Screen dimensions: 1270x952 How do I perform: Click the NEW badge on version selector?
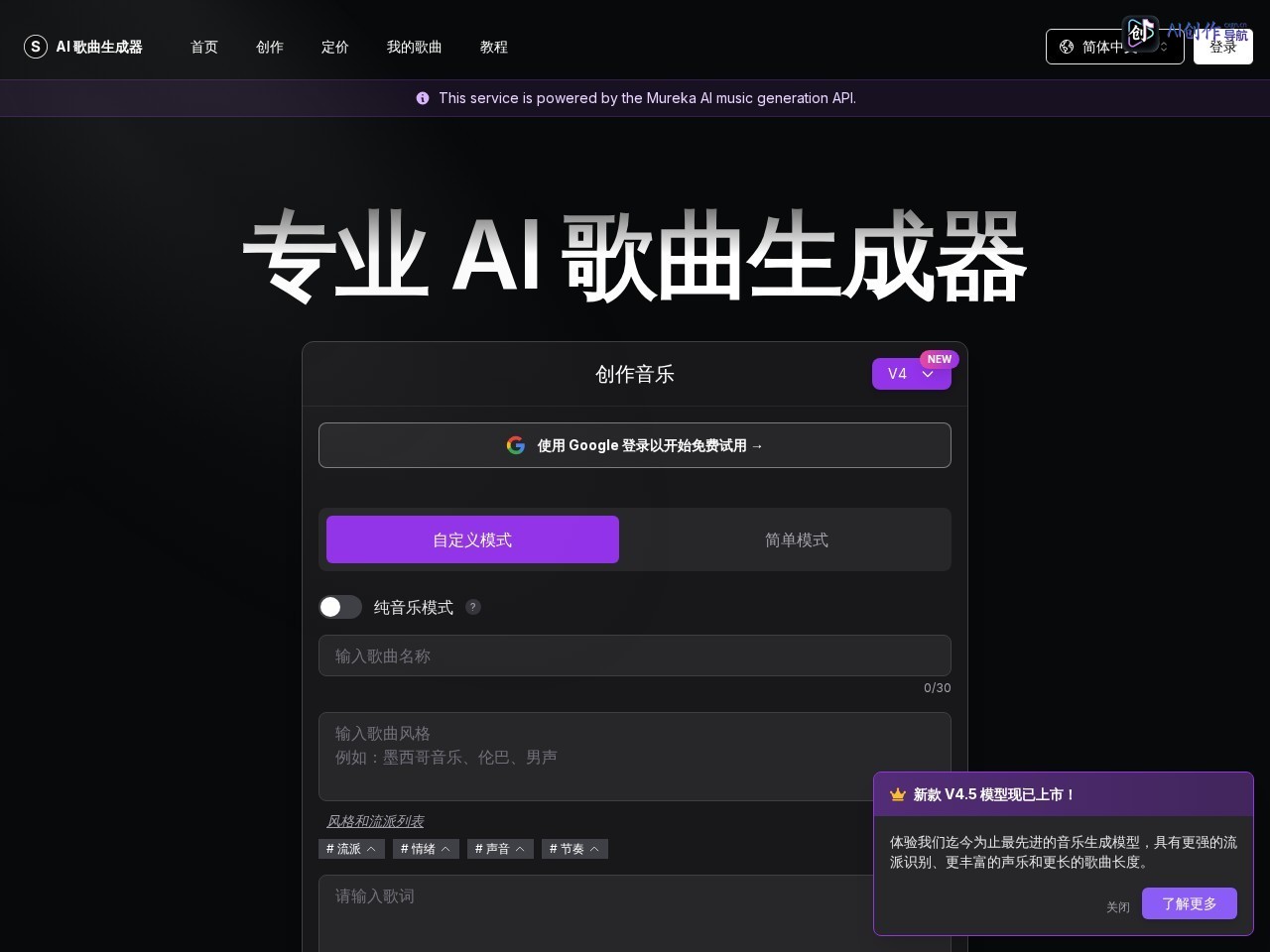tap(939, 359)
